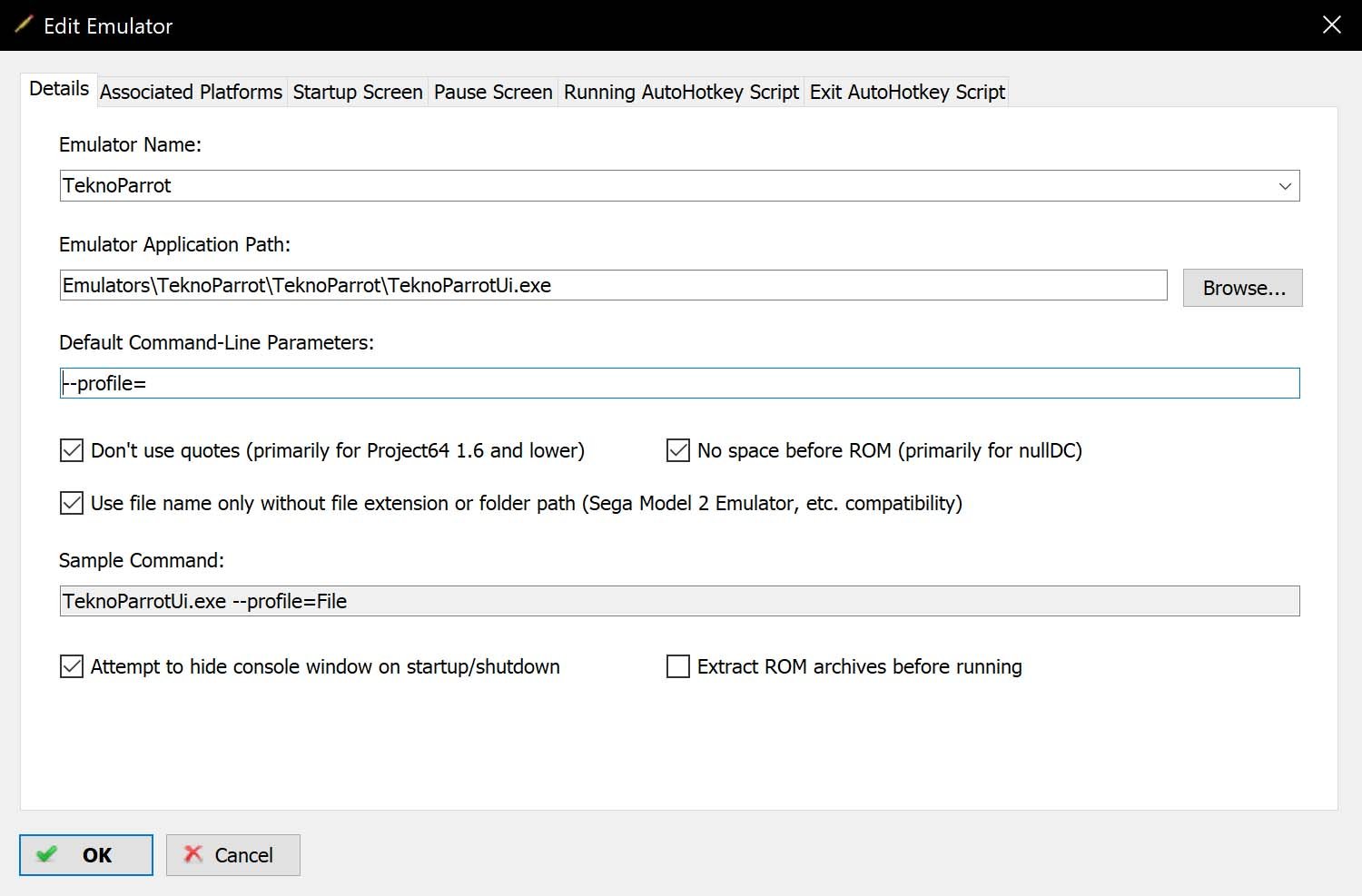This screenshot has width=1362, height=896.
Task: Open the Startup Screen tab
Action: (358, 92)
